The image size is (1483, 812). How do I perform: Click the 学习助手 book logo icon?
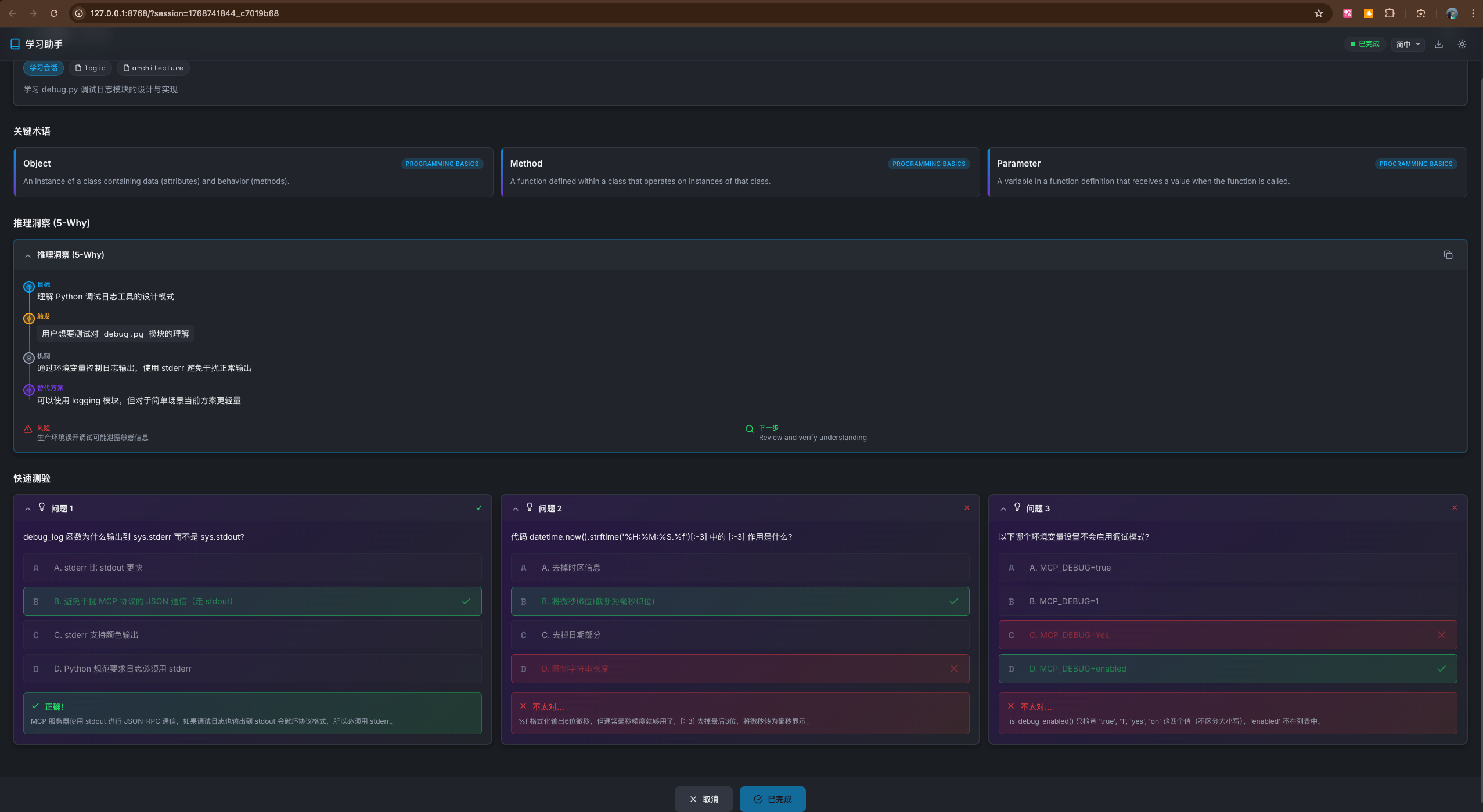pos(15,44)
